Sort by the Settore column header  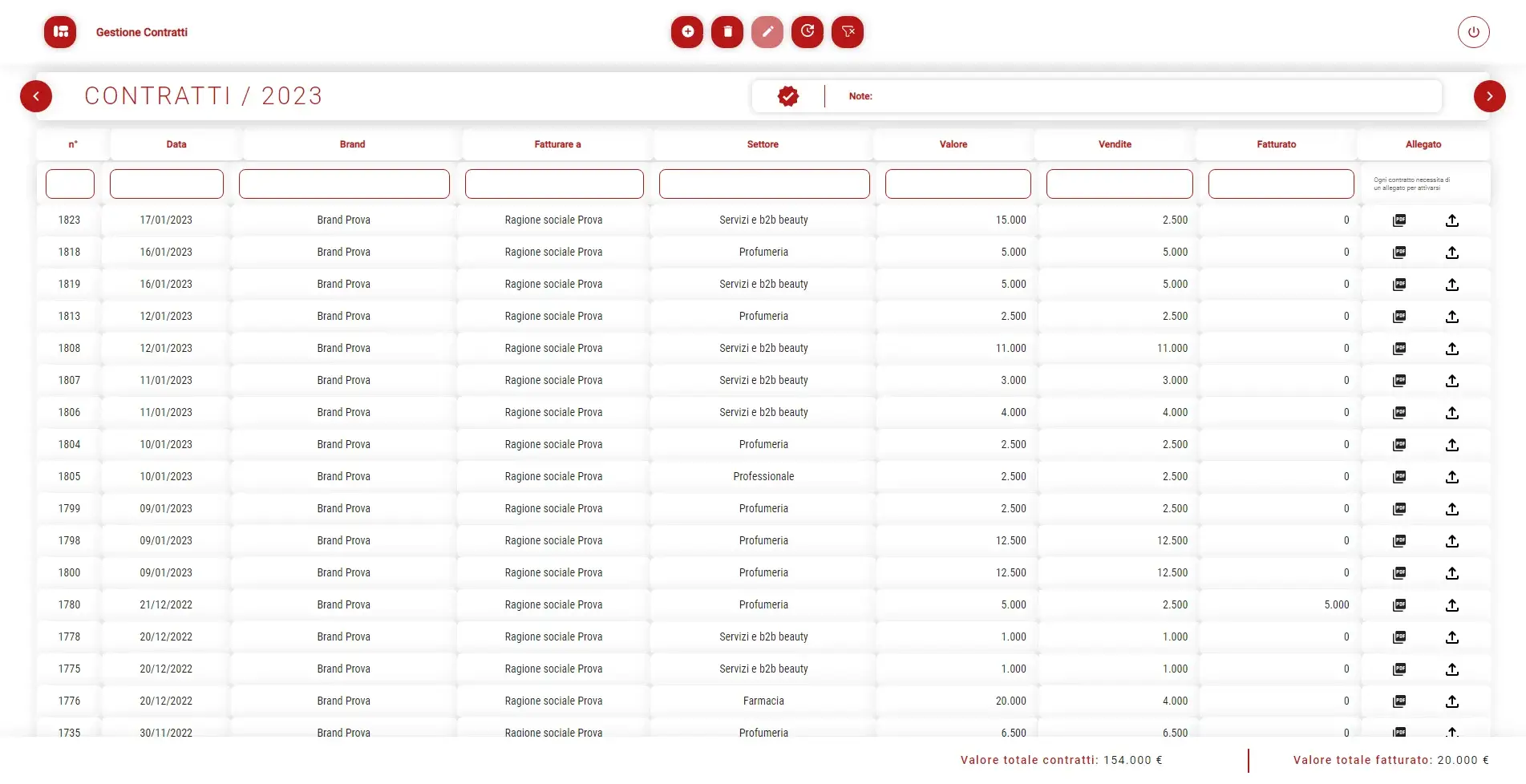[763, 144]
